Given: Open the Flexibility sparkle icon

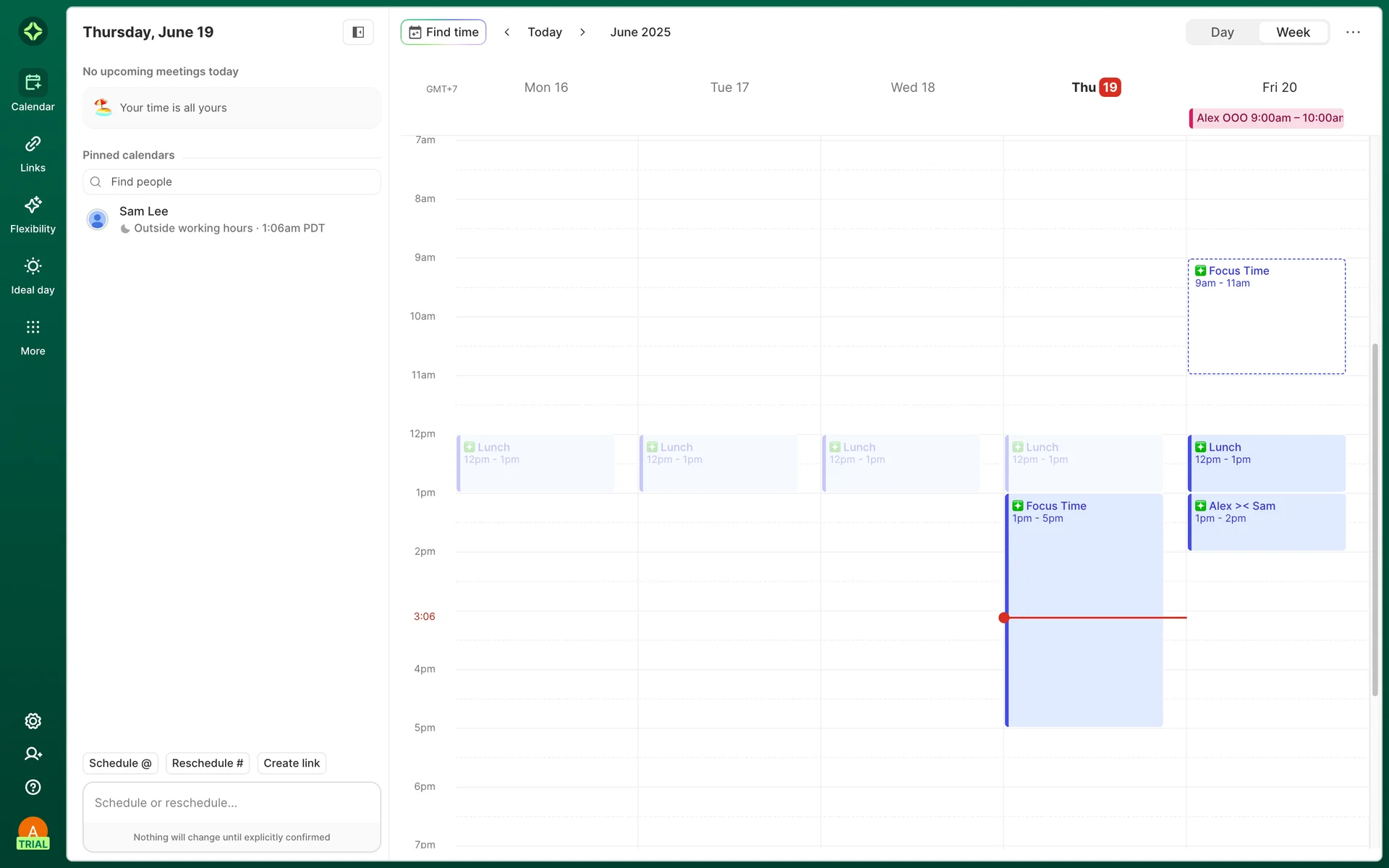Looking at the screenshot, I should [x=33, y=205].
